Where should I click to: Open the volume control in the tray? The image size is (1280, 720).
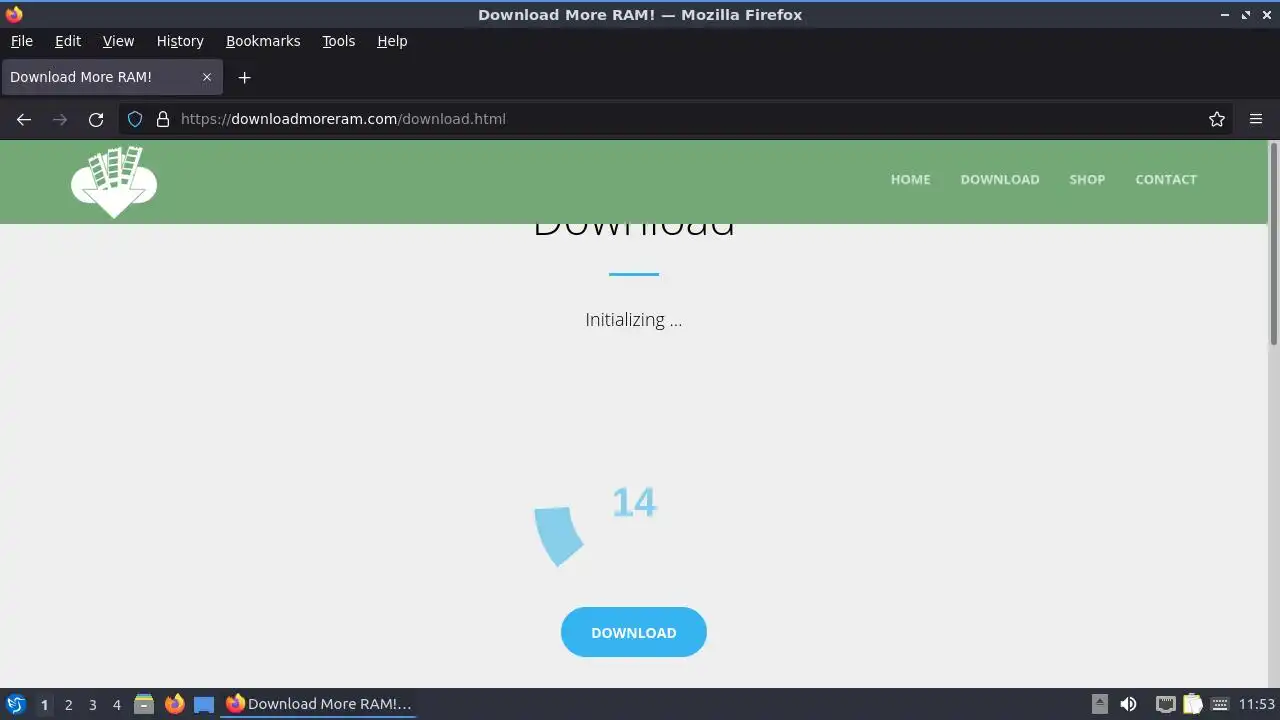click(x=1129, y=704)
